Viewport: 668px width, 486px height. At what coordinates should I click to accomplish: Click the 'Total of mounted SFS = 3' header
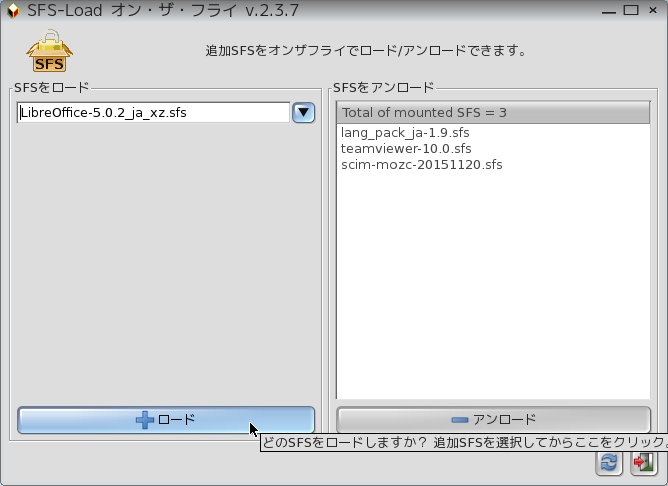pos(493,112)
